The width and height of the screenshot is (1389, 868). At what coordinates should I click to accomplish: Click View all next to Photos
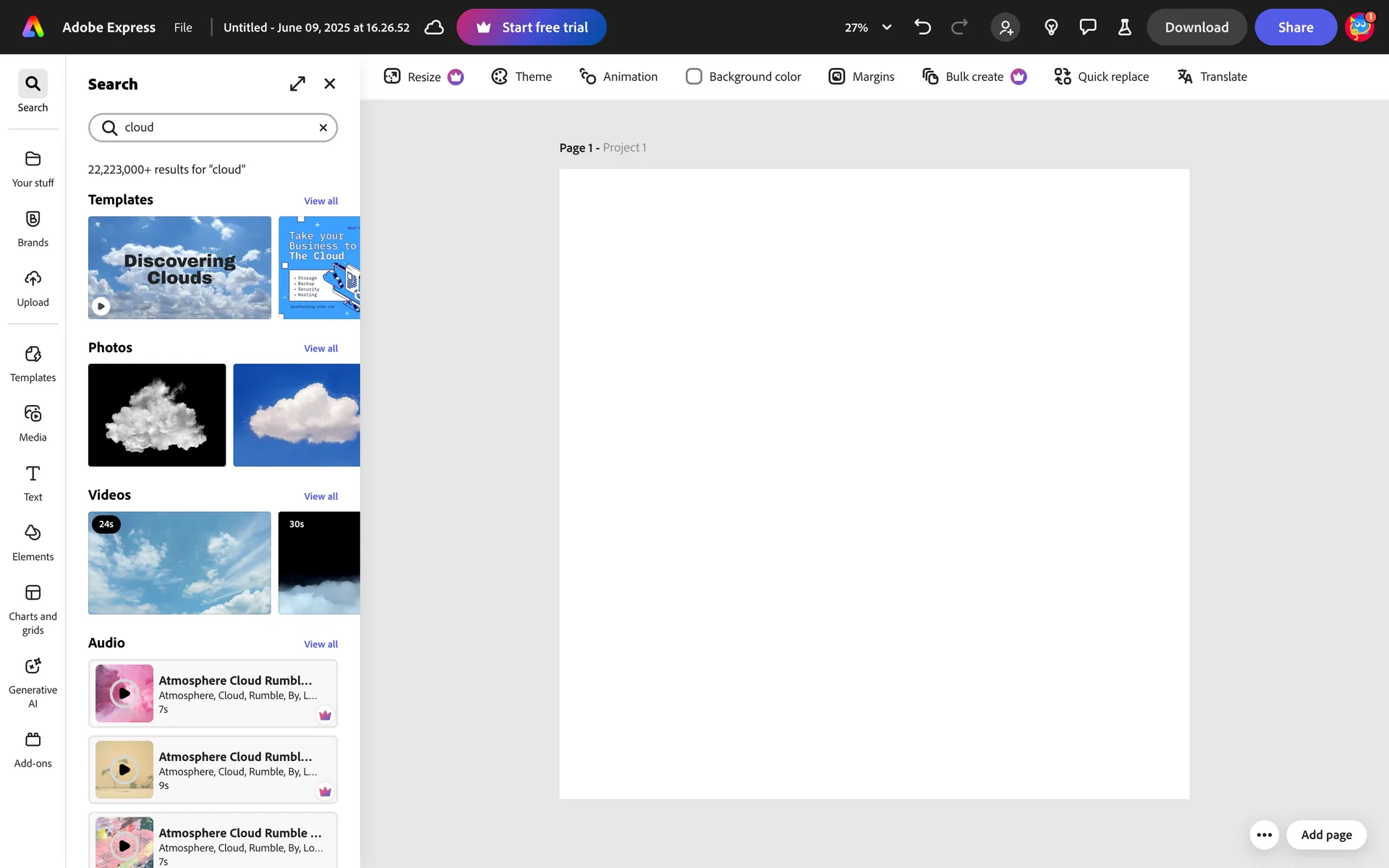click(320, 349)
